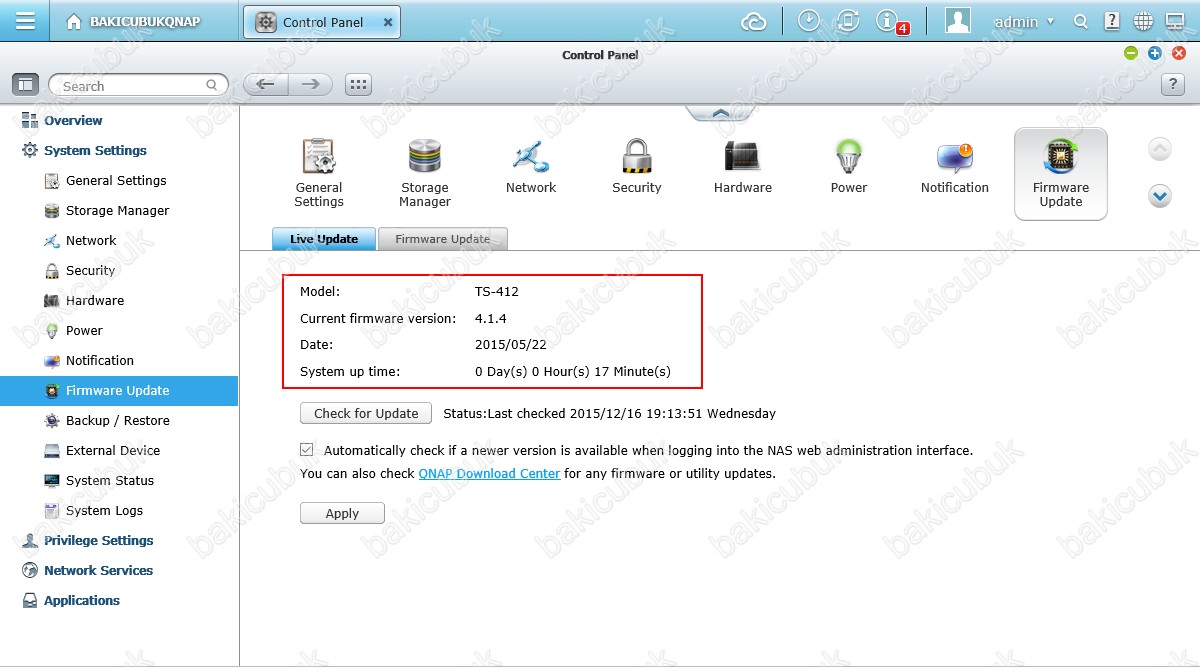Select Firmware Update in sidebar
The image size is (1200, 667).
(x=119, y=390)
